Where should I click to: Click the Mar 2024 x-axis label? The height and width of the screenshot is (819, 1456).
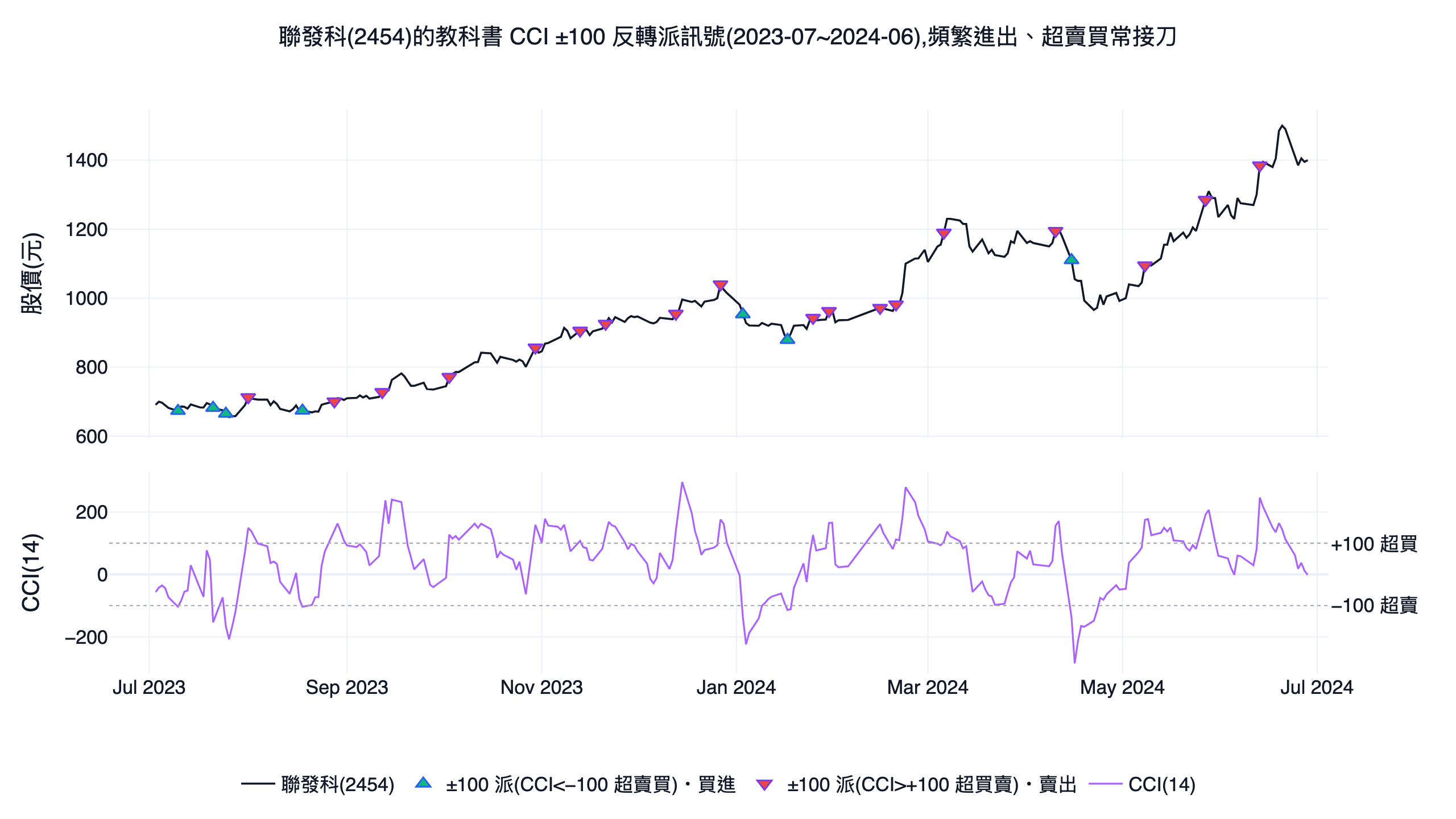[x=928, y=687]
